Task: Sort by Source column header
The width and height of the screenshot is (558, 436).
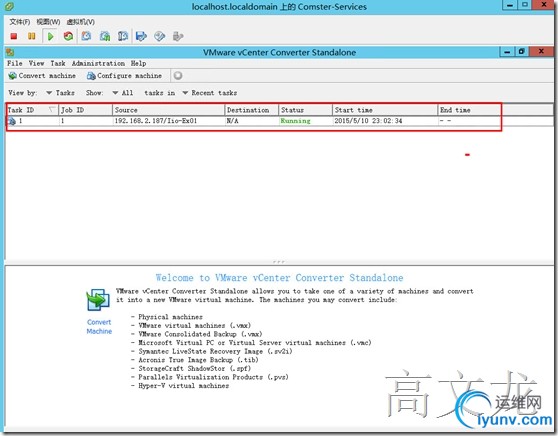Action: click(x=169, y=110)
